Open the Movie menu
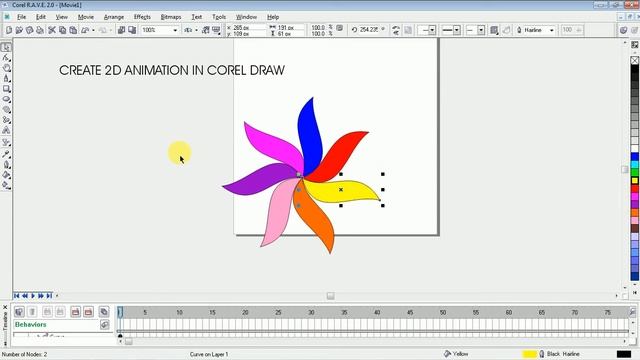This screenshot has width=640, height=360. pyautogui.click(x=86, y=17)
